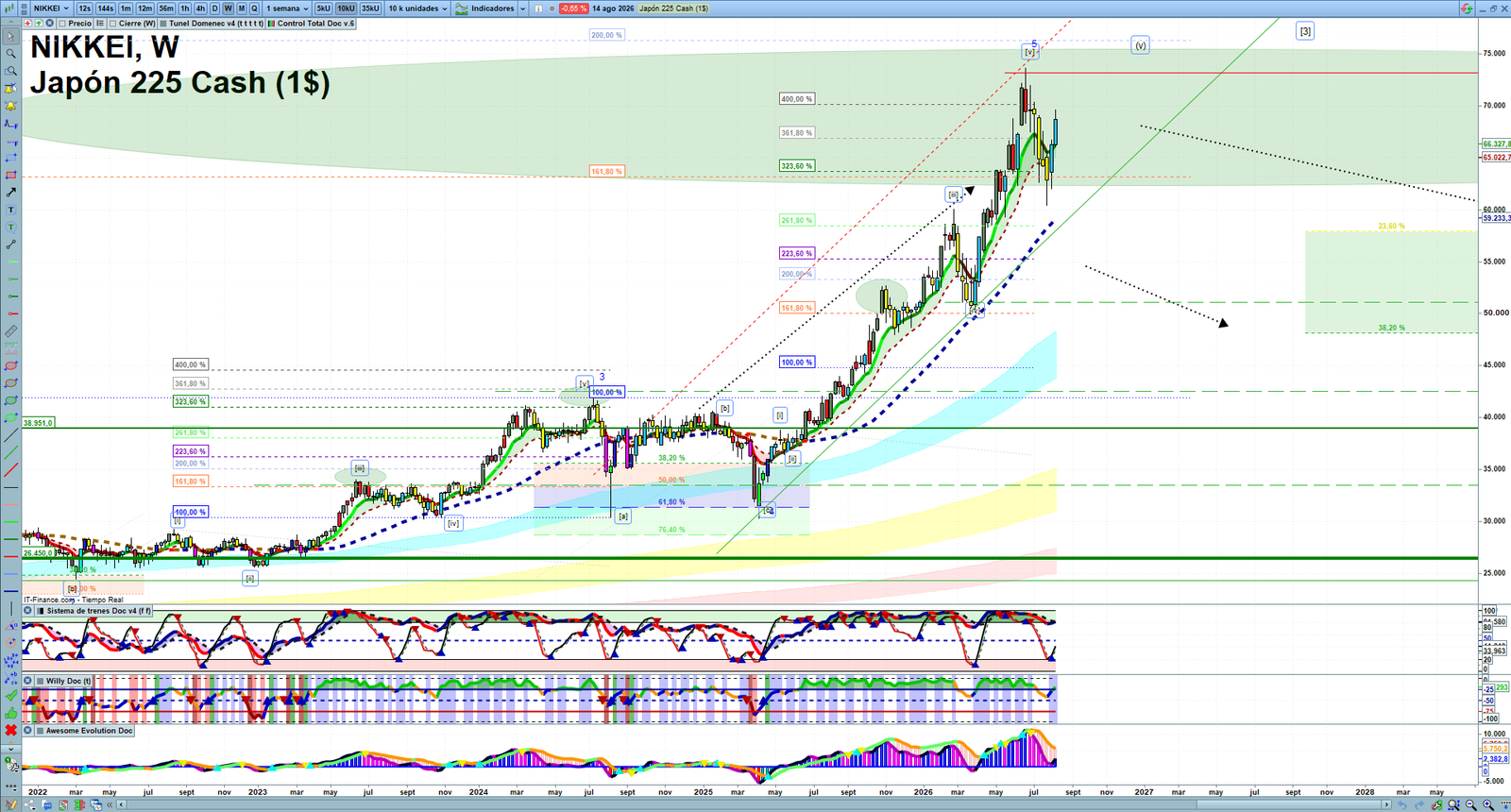Click the red plus icon in price header
This screenshot has width=1511, height=812.
coord(27,23)
